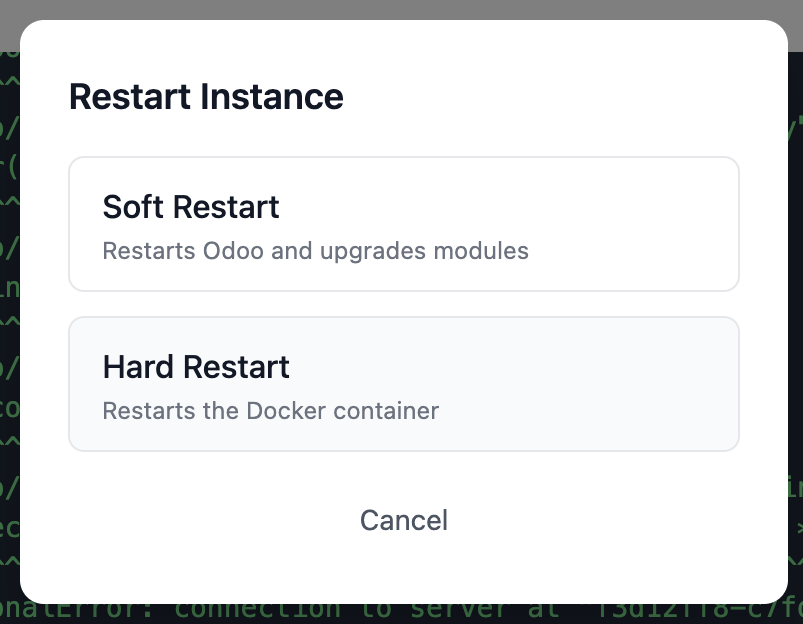Restart Odoo and upgrade modules
The image size is (803, 624).
(403, 224)
